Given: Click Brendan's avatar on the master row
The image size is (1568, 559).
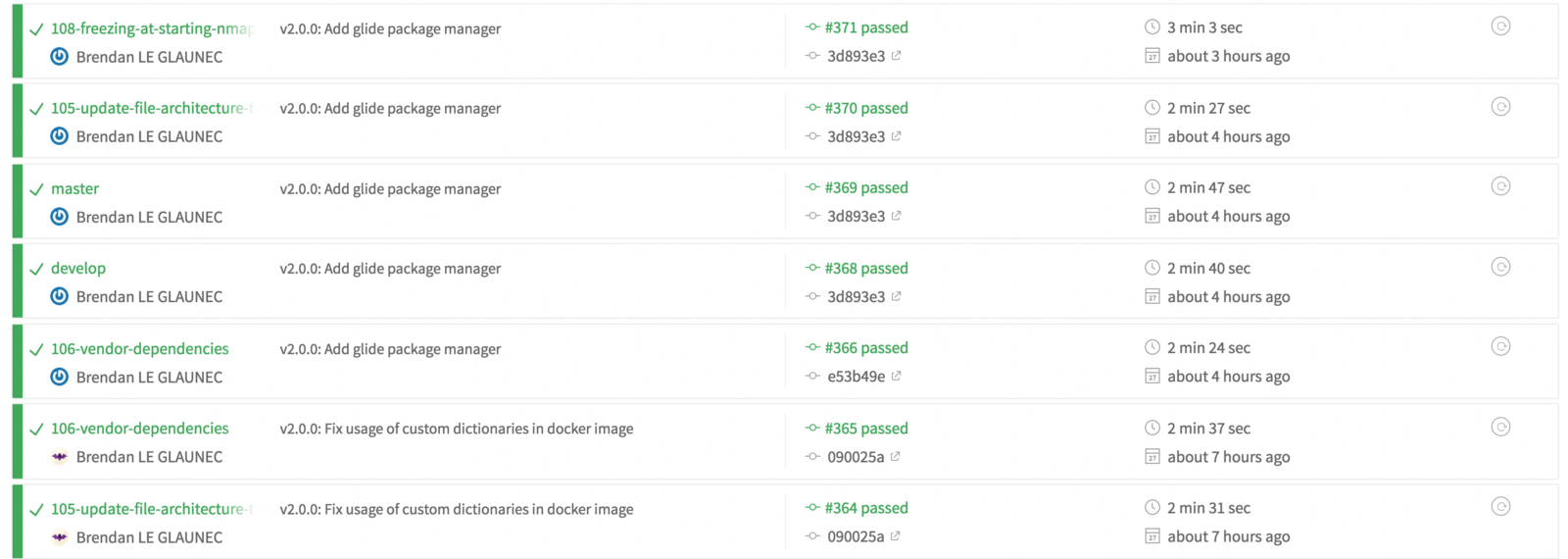Looking at the screenshot, I should [x=60, y=217].
